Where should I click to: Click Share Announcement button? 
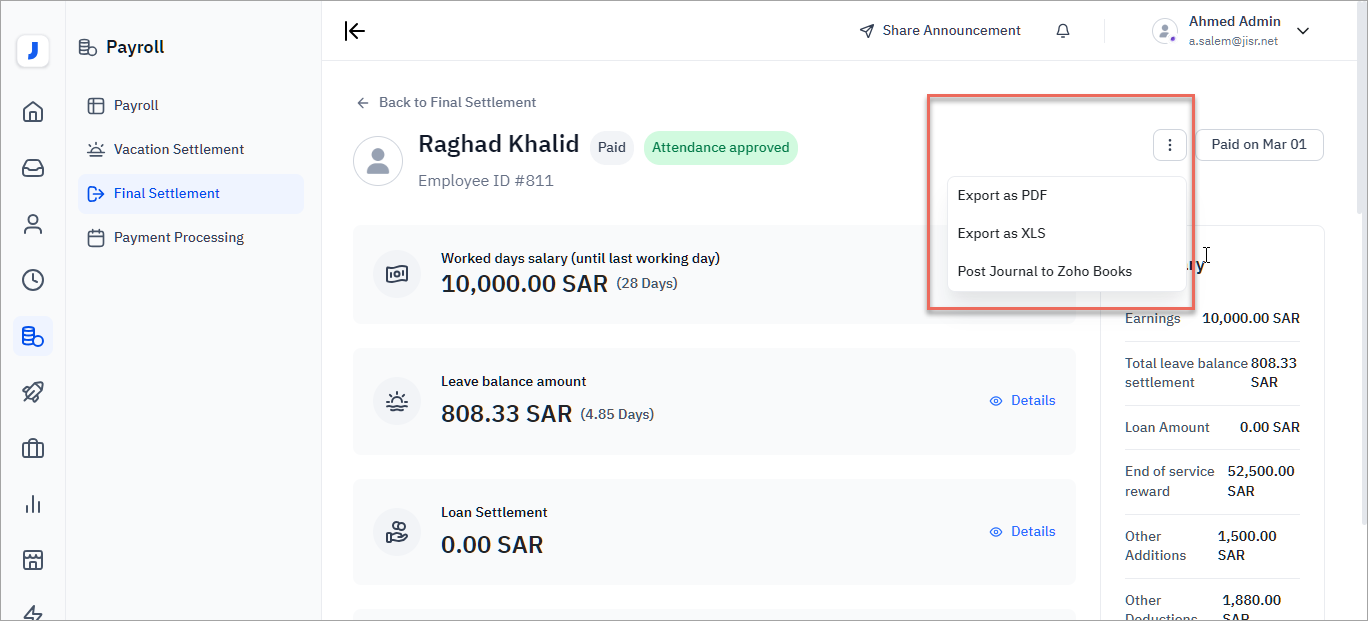pyautogui.click(x=940, y=31)
